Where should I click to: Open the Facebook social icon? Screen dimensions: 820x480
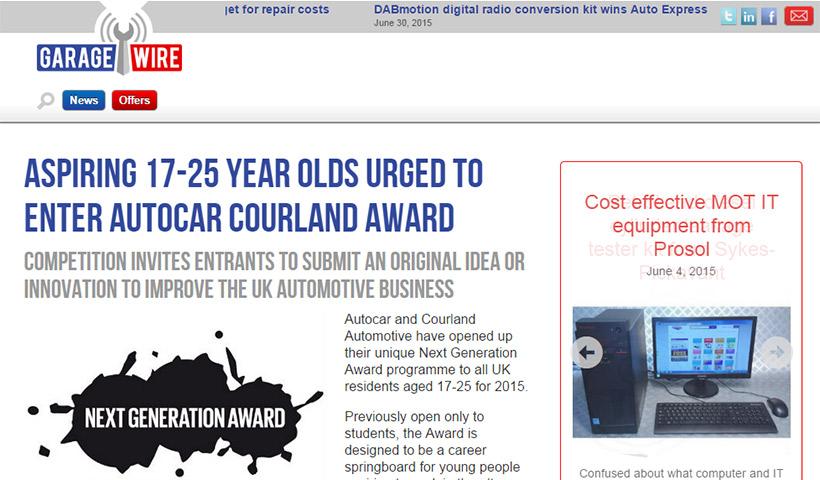click(x=769, y=16)
